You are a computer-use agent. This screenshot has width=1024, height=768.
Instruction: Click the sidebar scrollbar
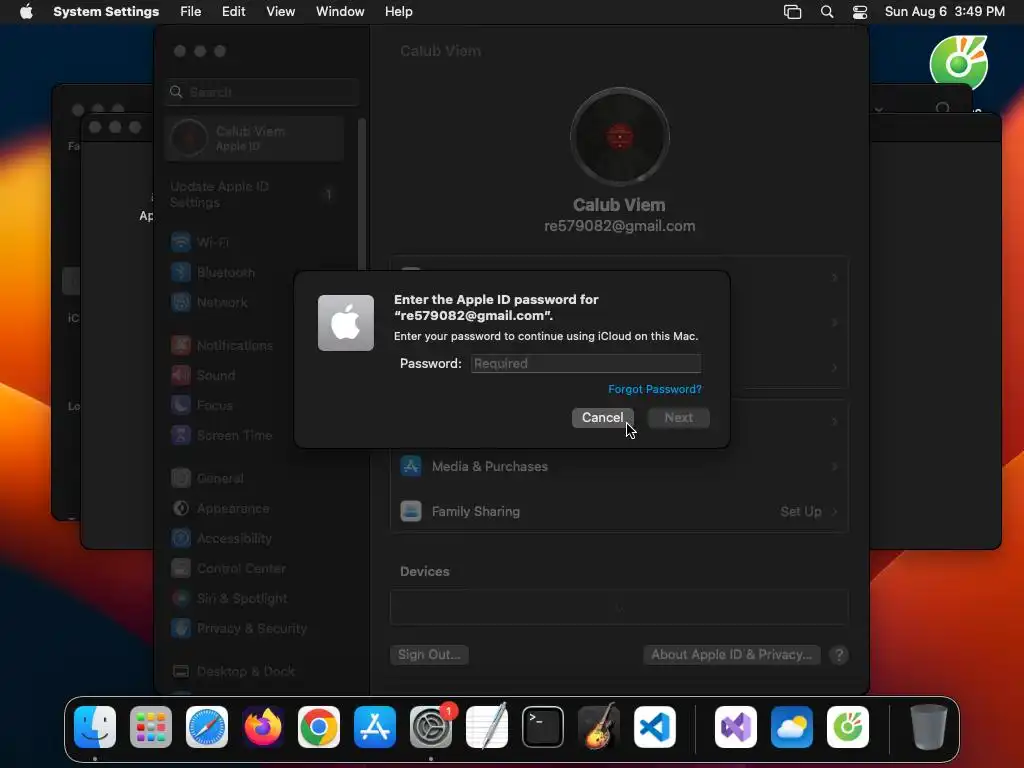tap(361, 196)
